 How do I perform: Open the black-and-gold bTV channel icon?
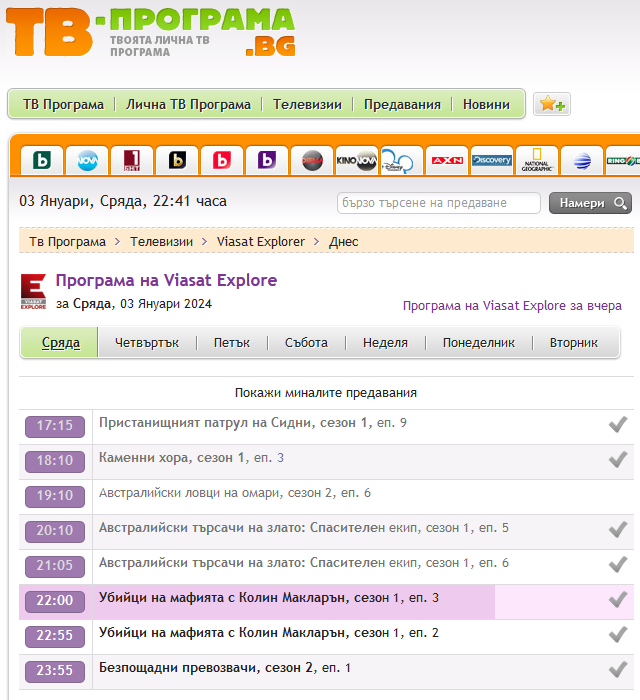[177, 160]
